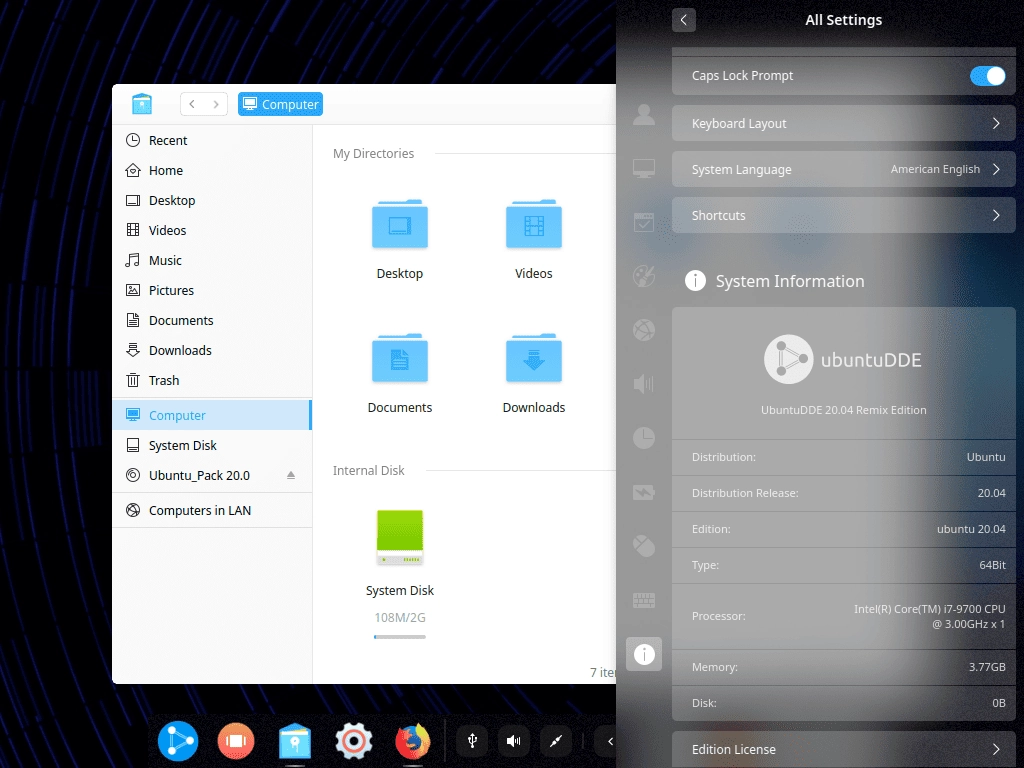Click volume tray icon in dock
This screenshot has height=768, width=1024.
pos(514,741)
